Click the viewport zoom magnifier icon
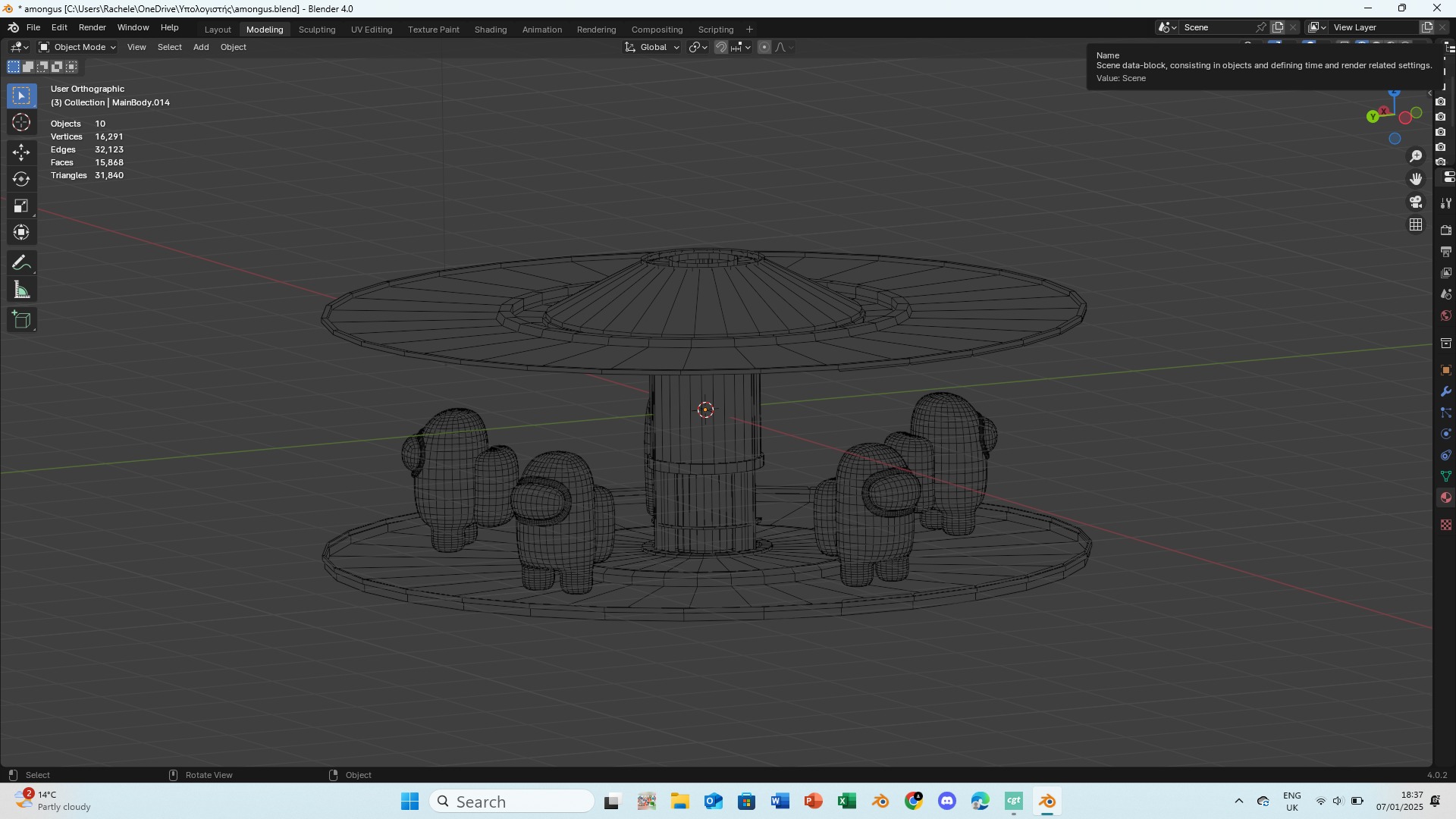 1416,156
